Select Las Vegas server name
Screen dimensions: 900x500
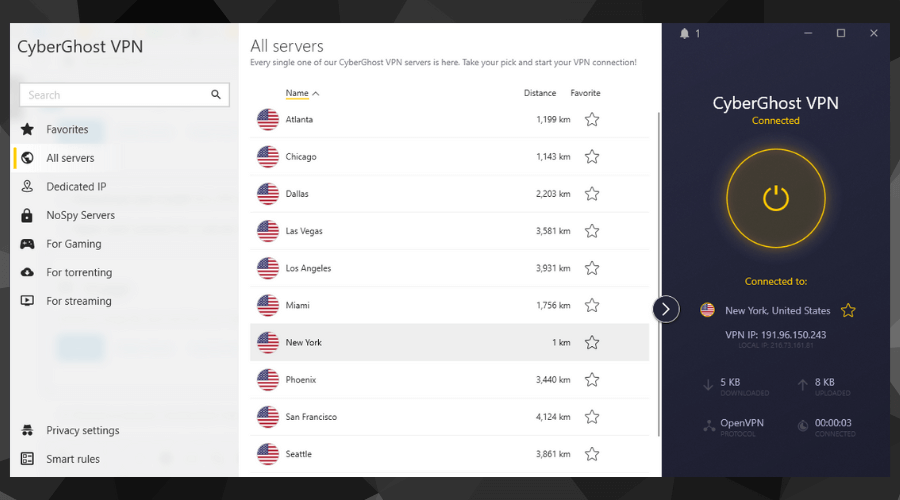coord(304,231)
